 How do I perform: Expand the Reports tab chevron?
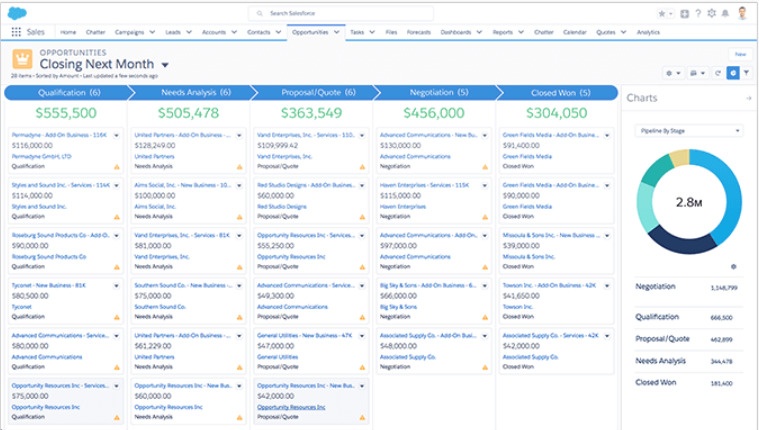pos(521,32)
